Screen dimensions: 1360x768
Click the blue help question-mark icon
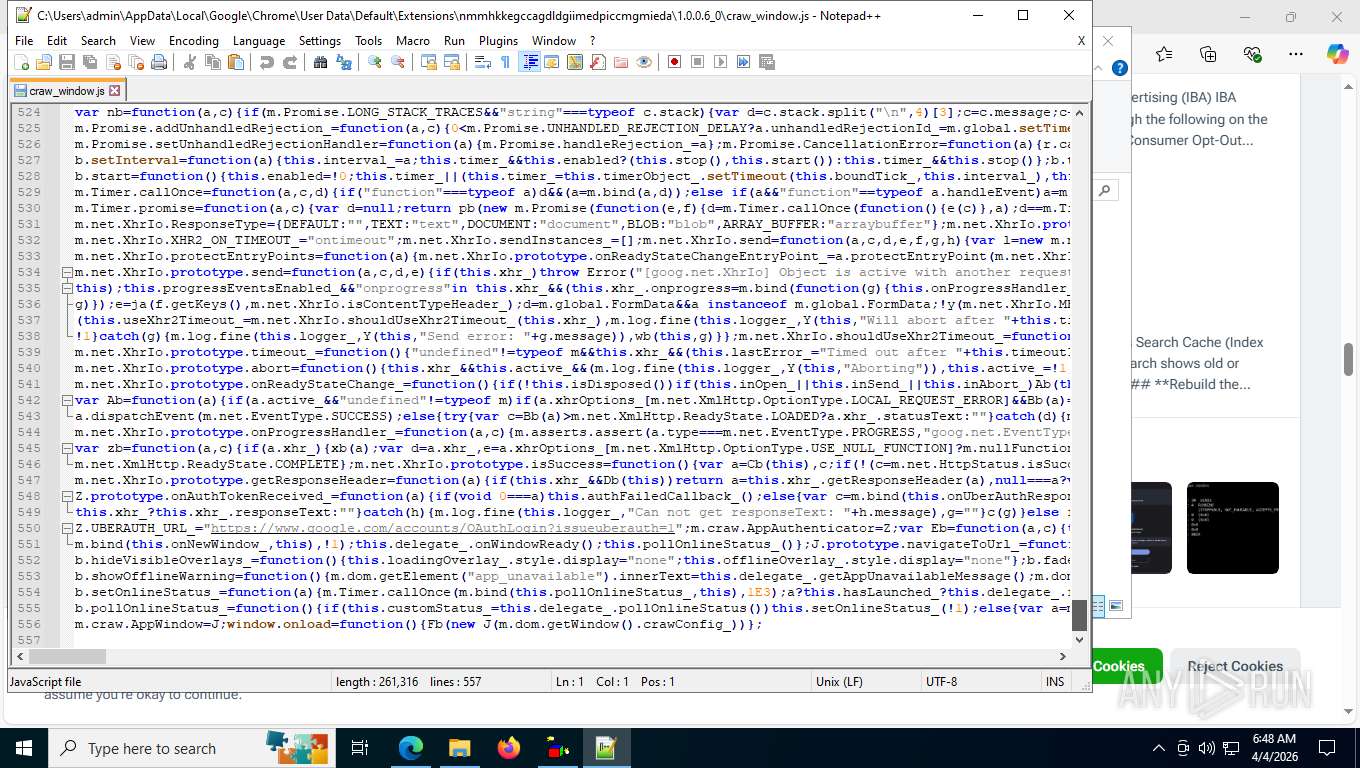click(1120, 68)
